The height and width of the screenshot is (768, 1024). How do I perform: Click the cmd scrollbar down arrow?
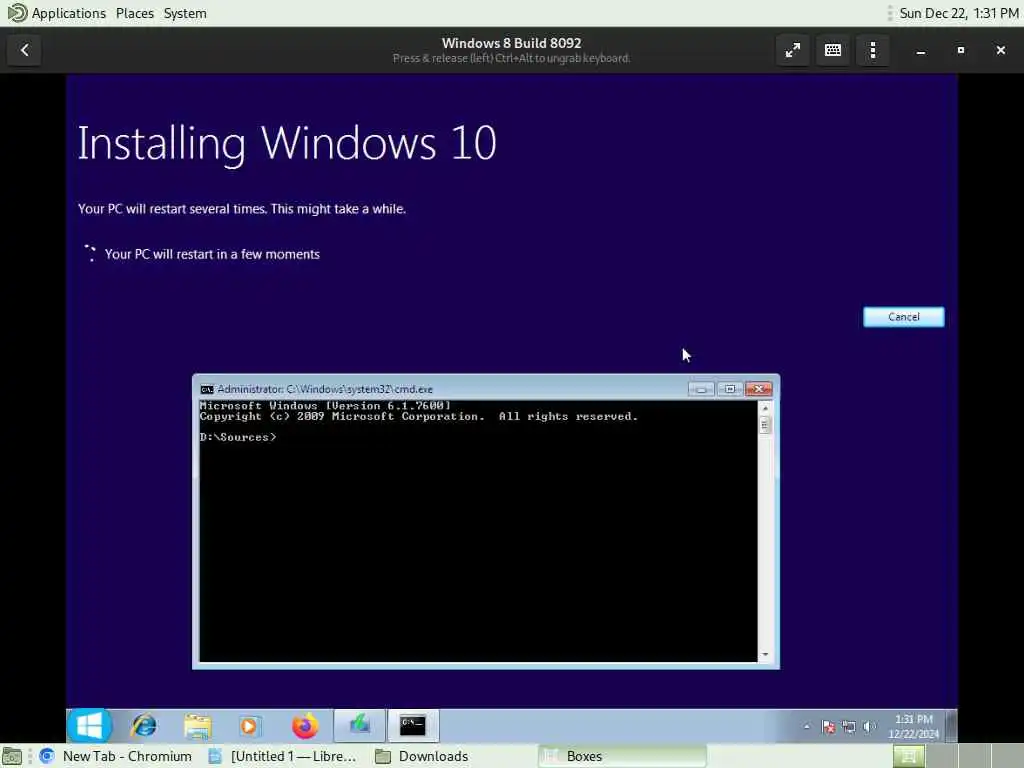pos(765,654)
